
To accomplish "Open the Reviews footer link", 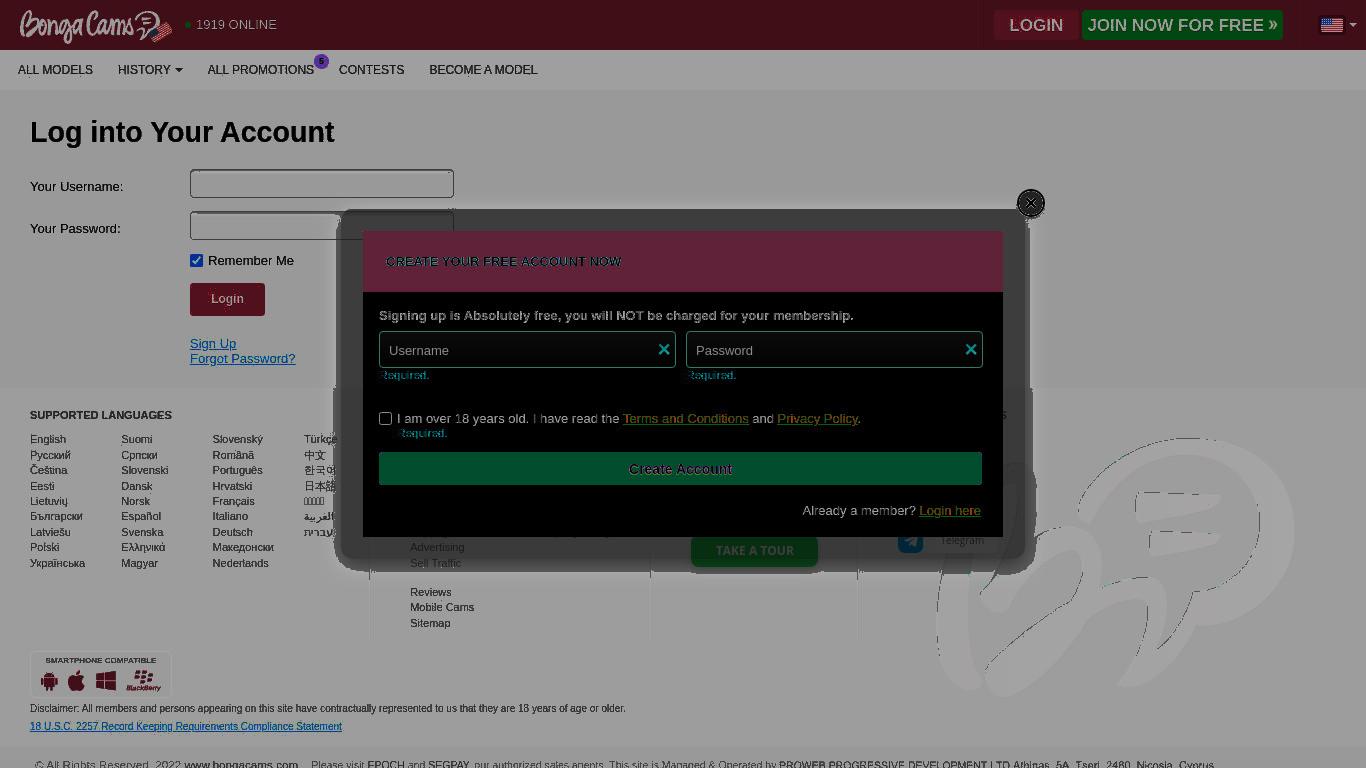I will (x=430, y=592).
